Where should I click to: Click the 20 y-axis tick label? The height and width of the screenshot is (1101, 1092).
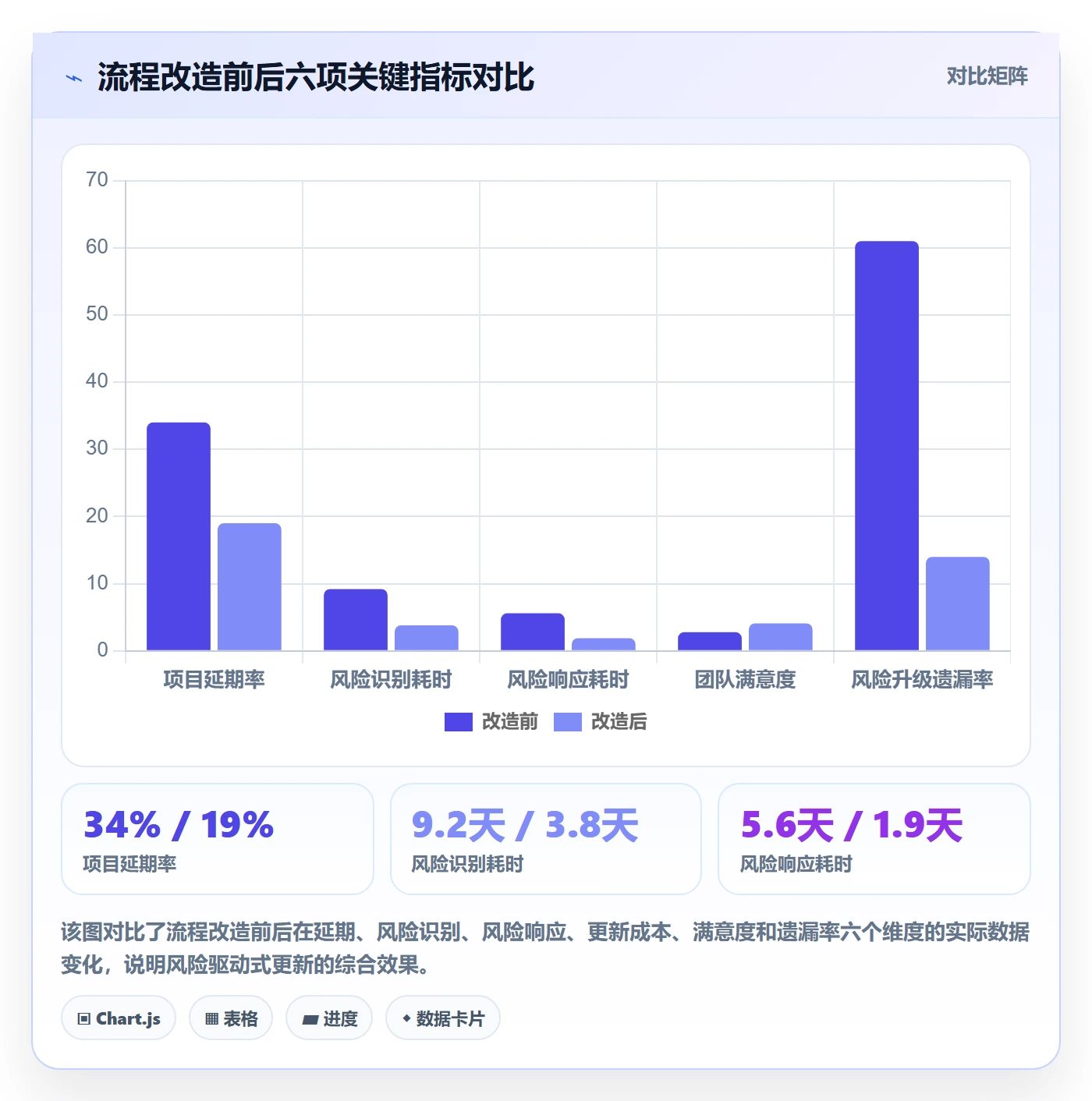[x=97, y=516]
